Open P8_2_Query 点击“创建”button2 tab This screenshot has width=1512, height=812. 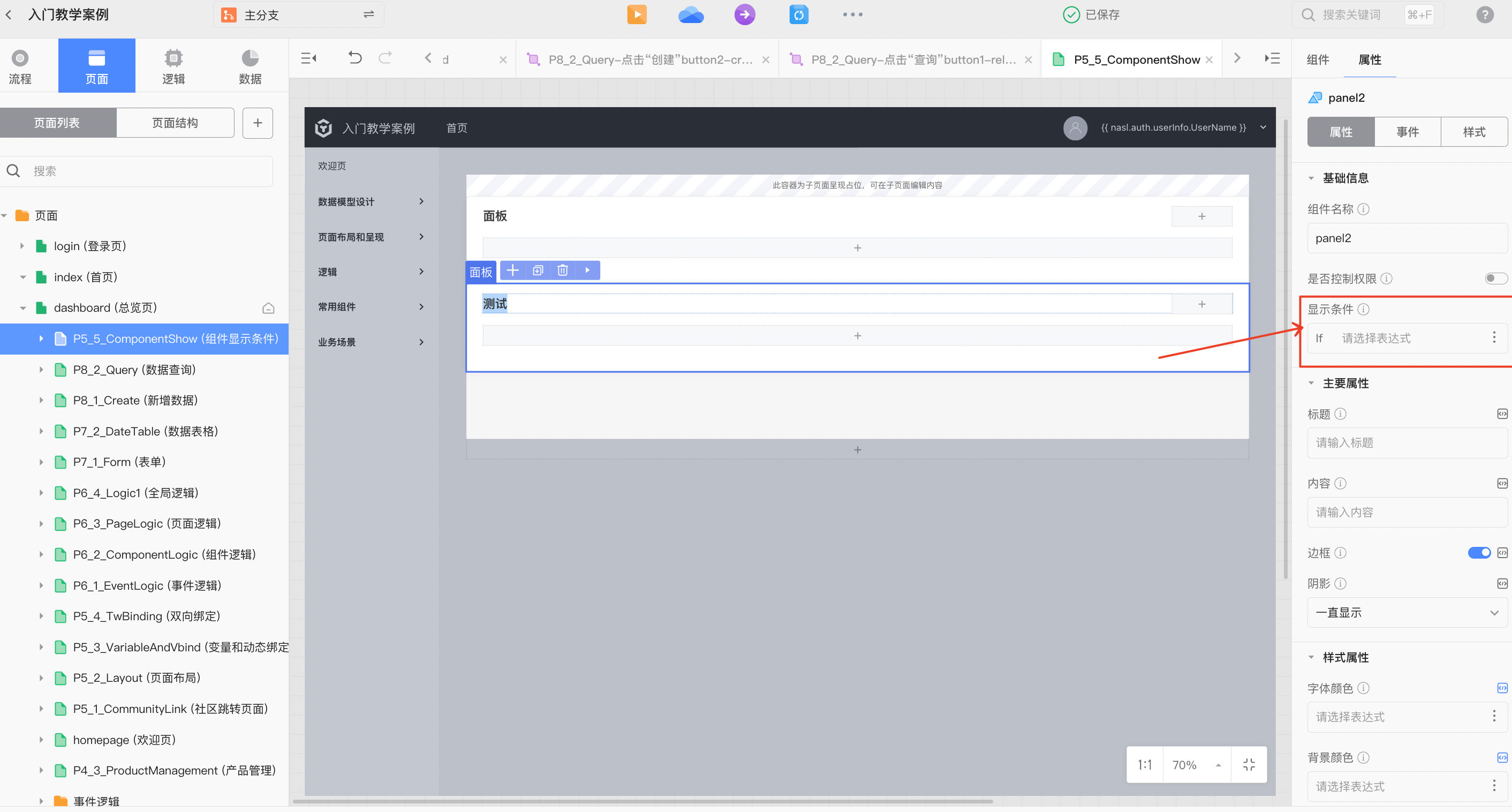pyautogui.click(x=647, y=59)
